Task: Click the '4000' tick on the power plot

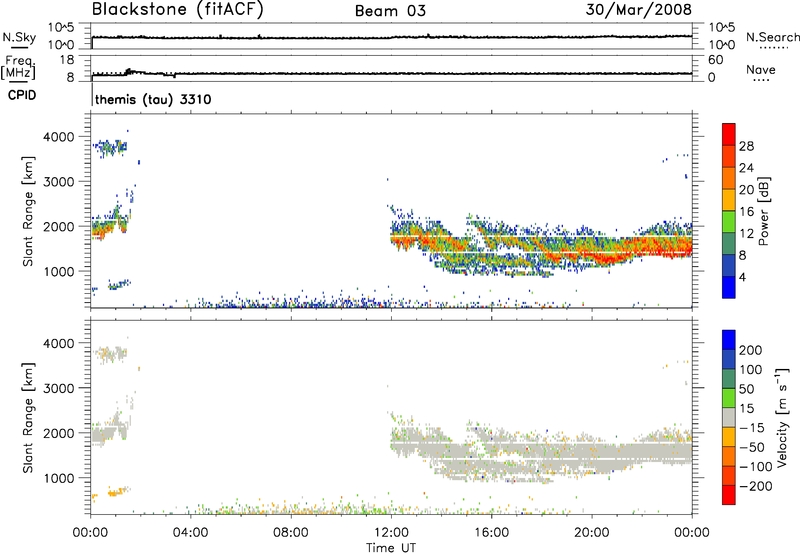Action: click(x=58, y=137)
